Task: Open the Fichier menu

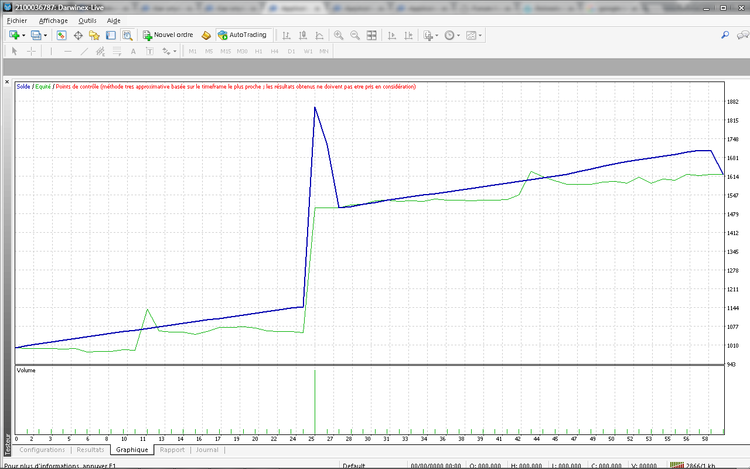Action: click(x=17, y=20)
